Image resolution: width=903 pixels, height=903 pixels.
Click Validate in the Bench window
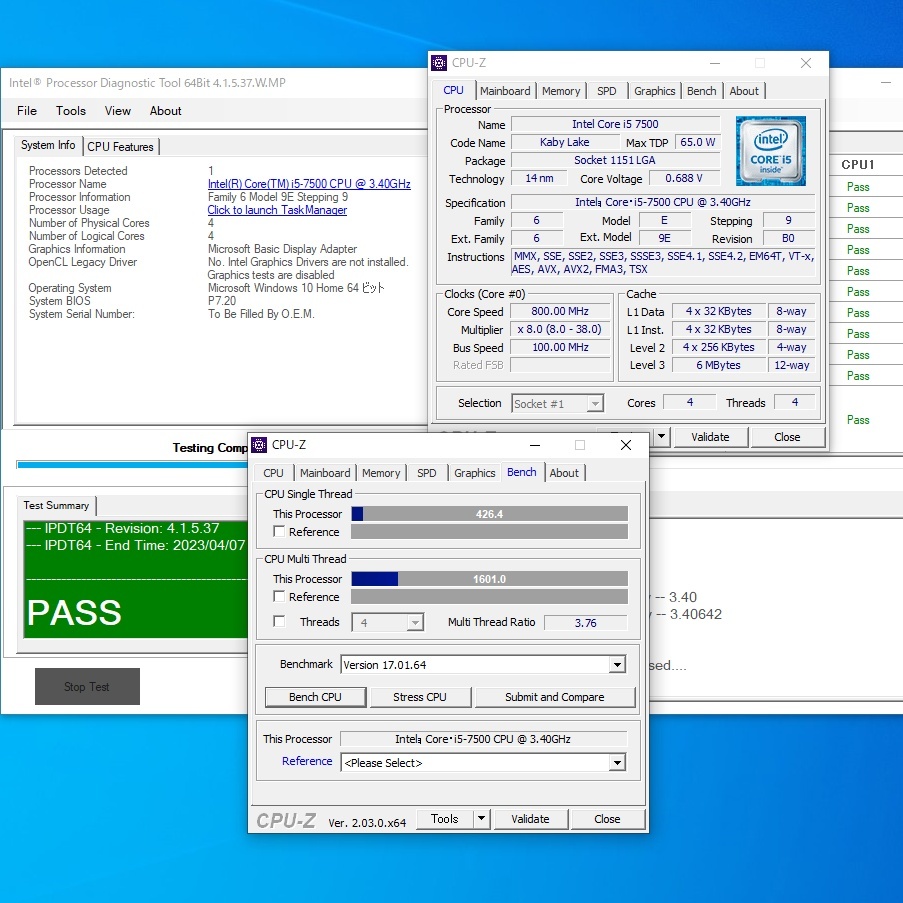coord(530,819)
